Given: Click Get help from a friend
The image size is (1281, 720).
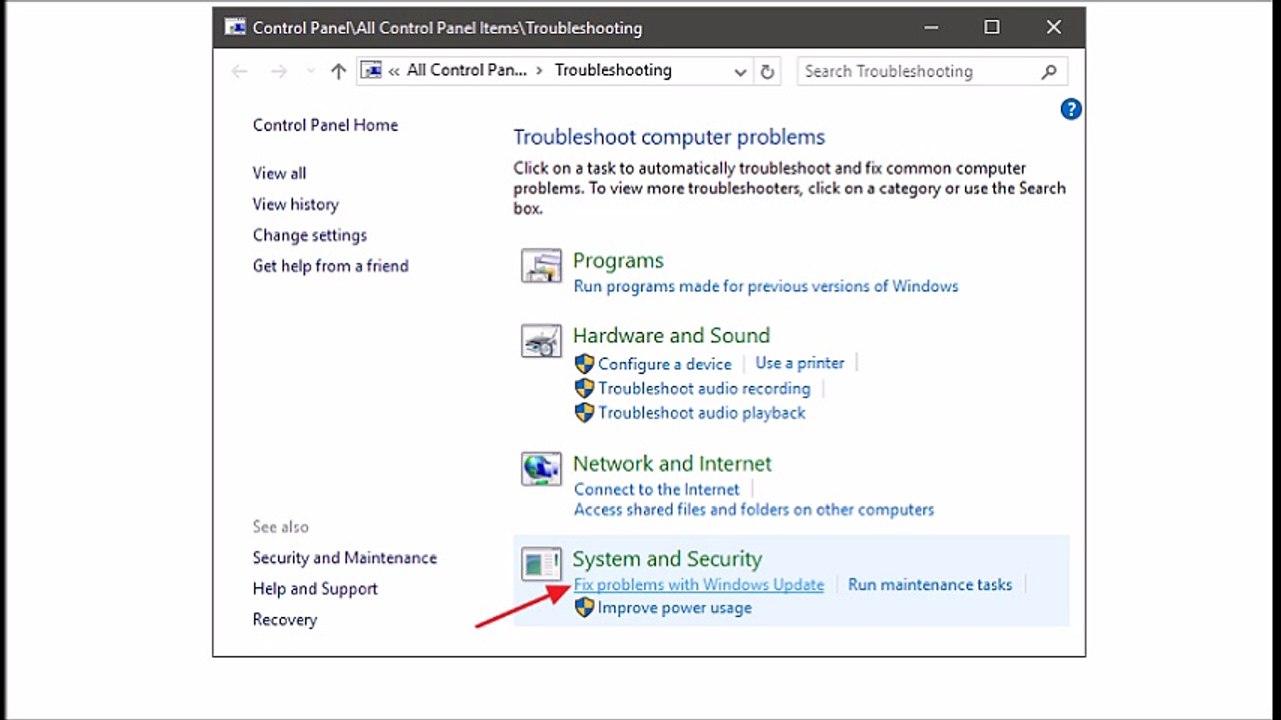Looking at the screenshot, I should (x=330, y=266).
